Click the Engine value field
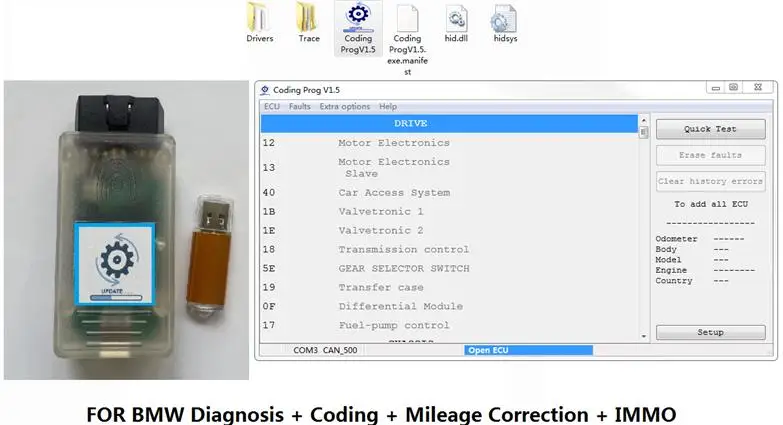 pos(734,270)
